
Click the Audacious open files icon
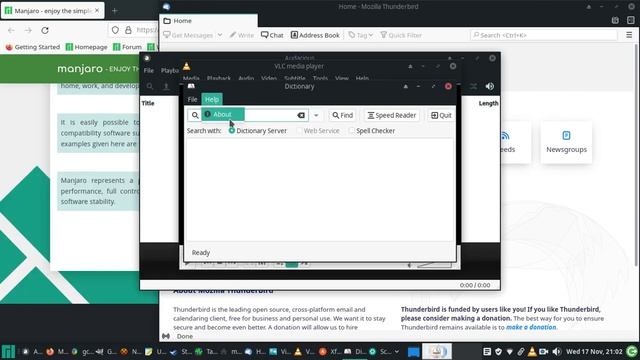pyautogui.click(x=166, y=87)
